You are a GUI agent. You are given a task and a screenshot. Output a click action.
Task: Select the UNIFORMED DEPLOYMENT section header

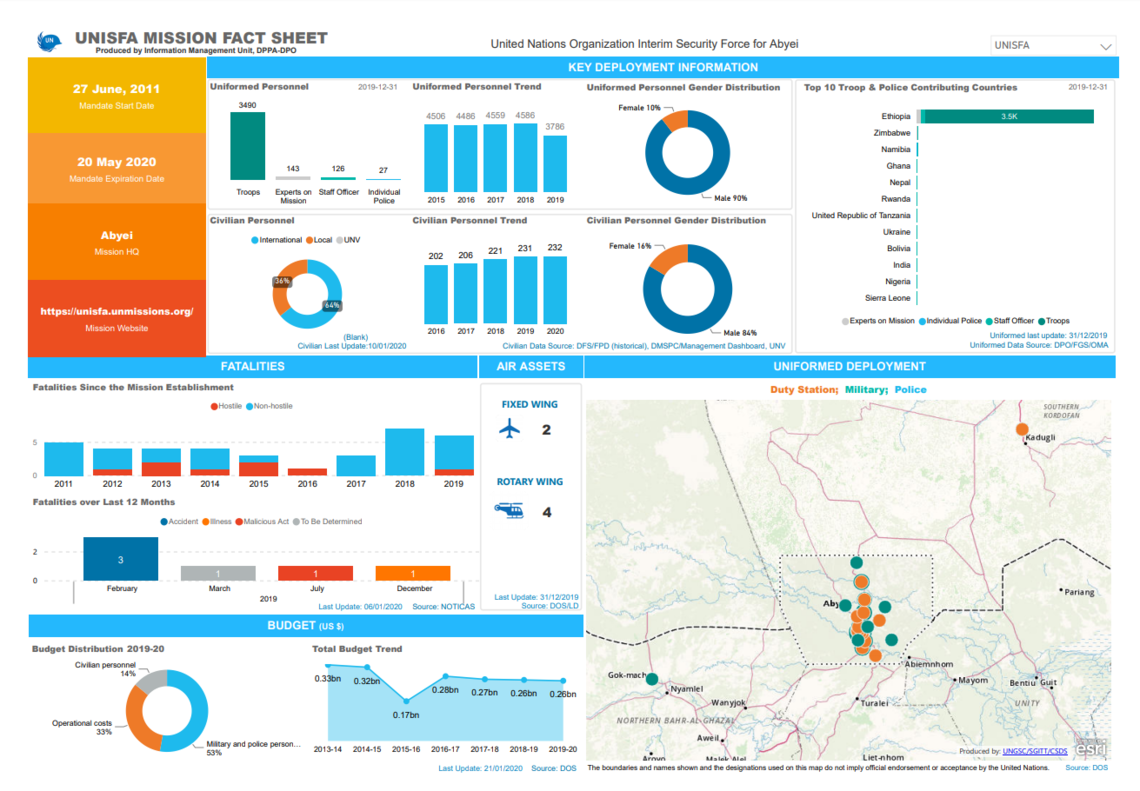point(849,366)
